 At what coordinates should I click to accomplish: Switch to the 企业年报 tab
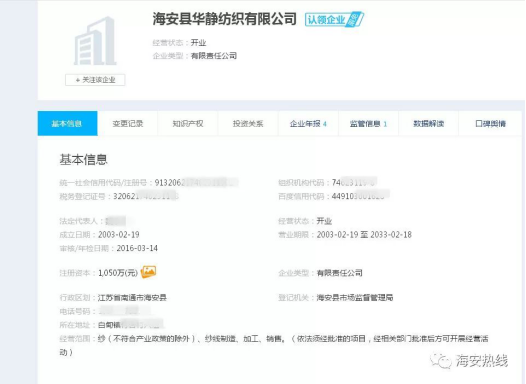pos(308,123)
